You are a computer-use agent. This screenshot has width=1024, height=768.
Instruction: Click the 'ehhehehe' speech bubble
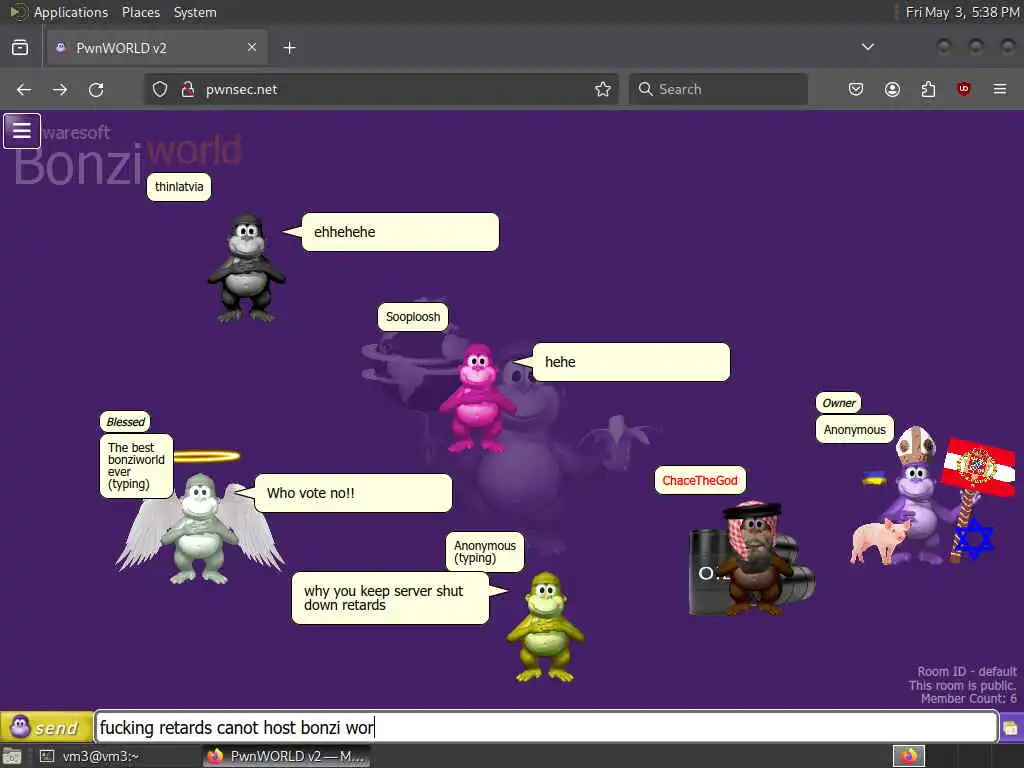pyautogui.click(x=400, y=232)
